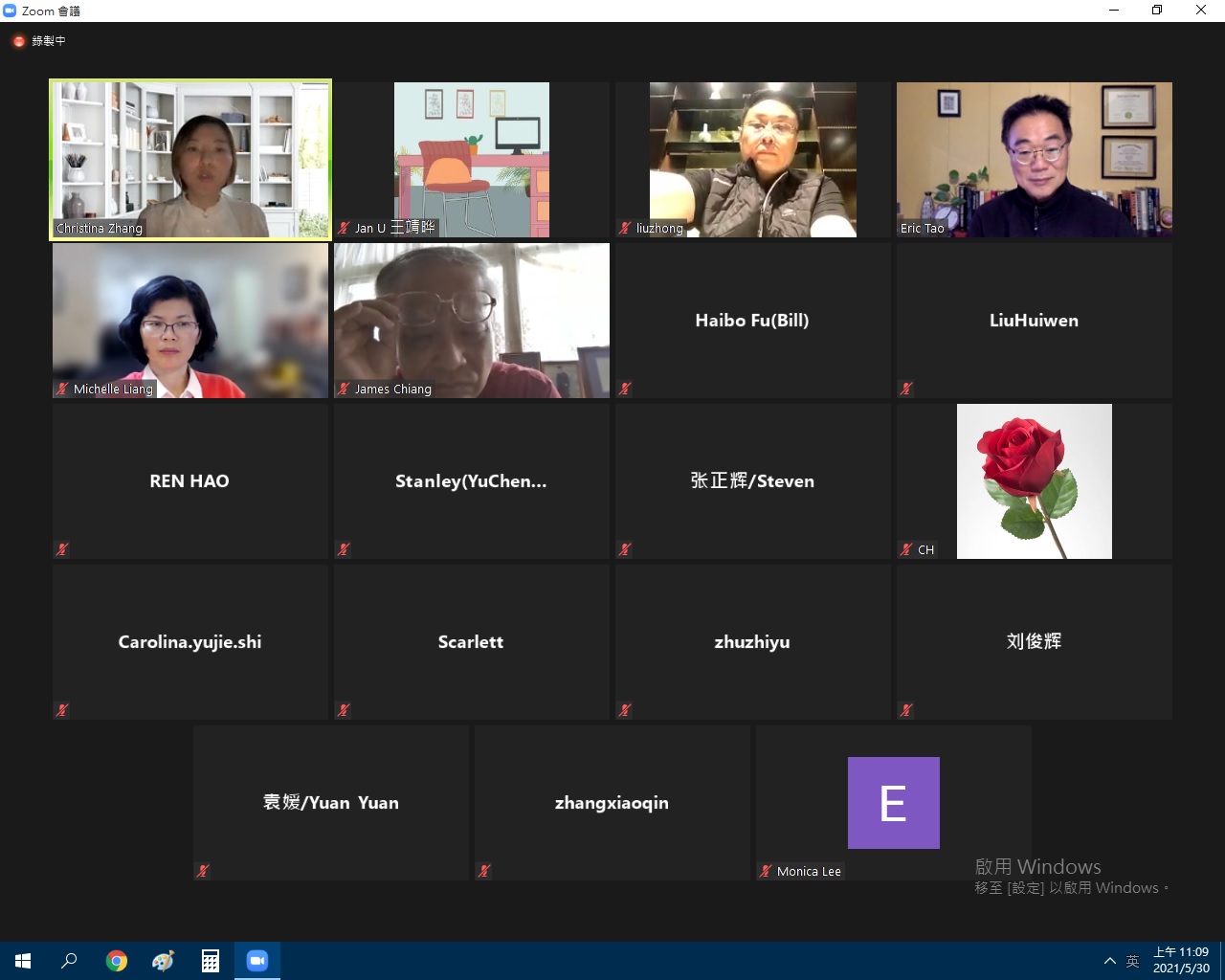This screenshot has width=1225, height=980.
Task: Click muted mic icon on zhangxiaoqin tile
Action: 484,871
